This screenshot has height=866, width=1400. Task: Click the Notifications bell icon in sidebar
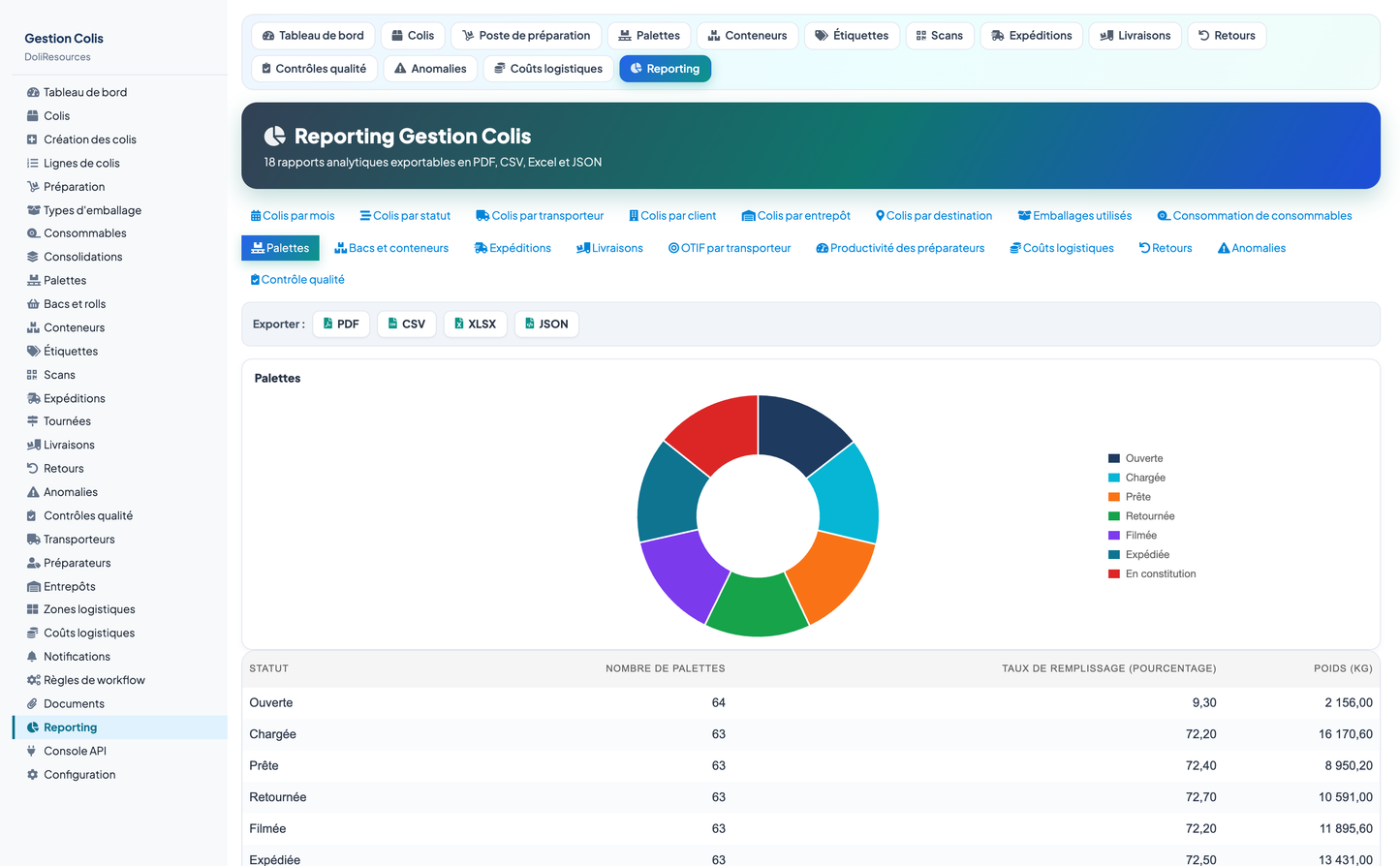pyautogui.click(x=32, y=657)
